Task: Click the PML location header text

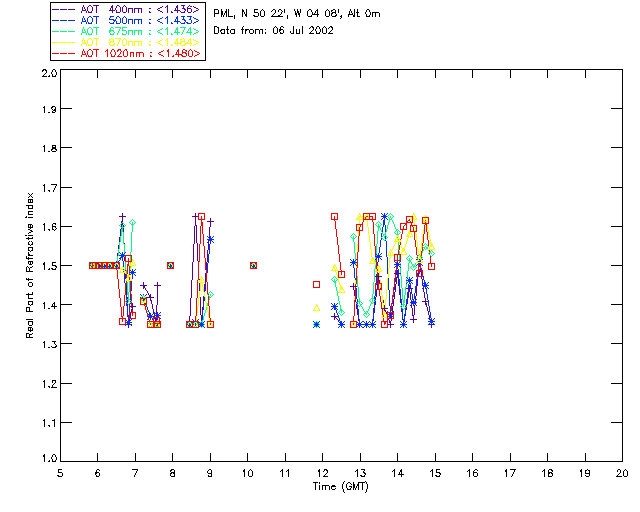Action: coord(297,14)
